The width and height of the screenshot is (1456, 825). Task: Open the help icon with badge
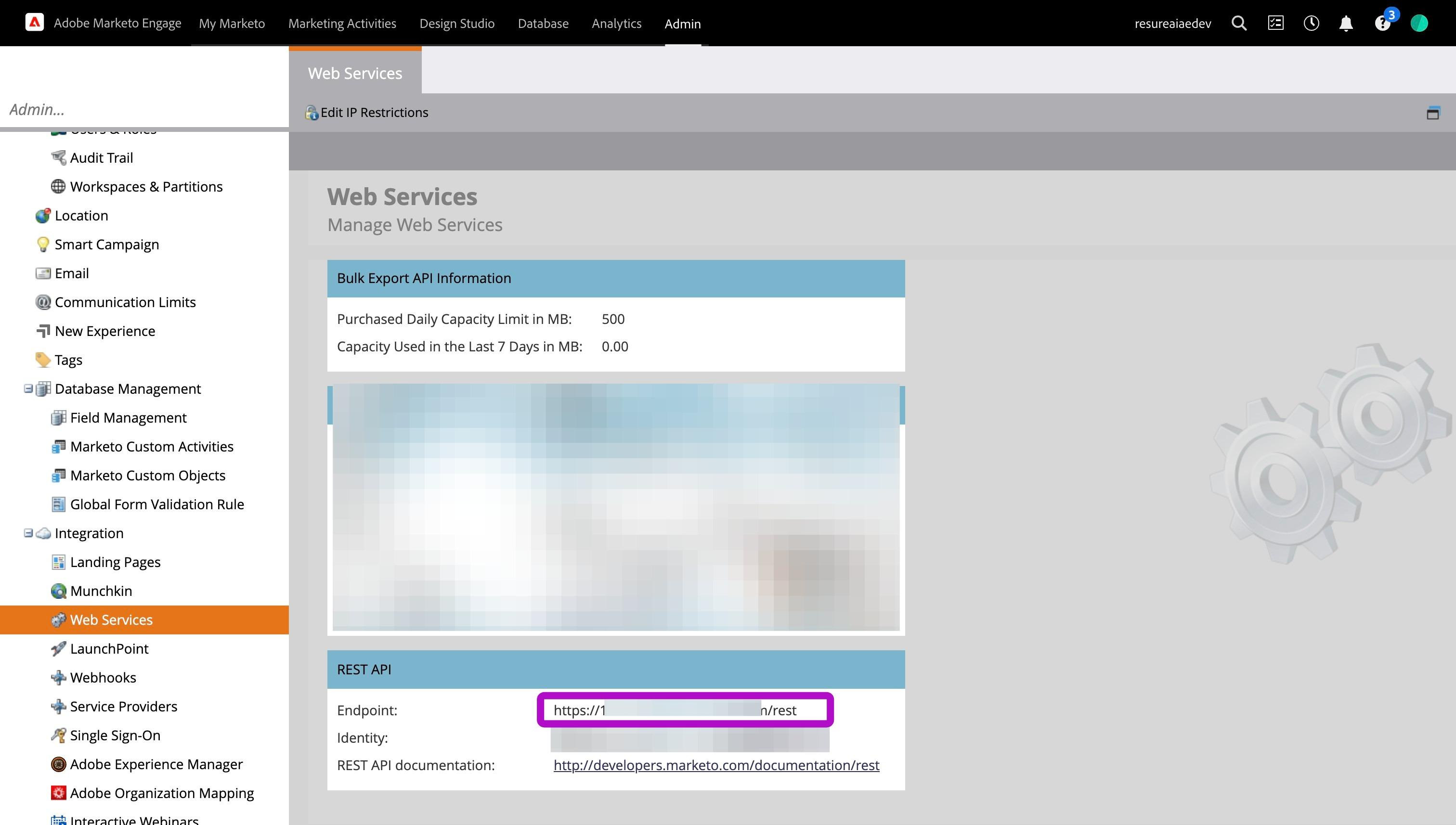pos(1382,23)
